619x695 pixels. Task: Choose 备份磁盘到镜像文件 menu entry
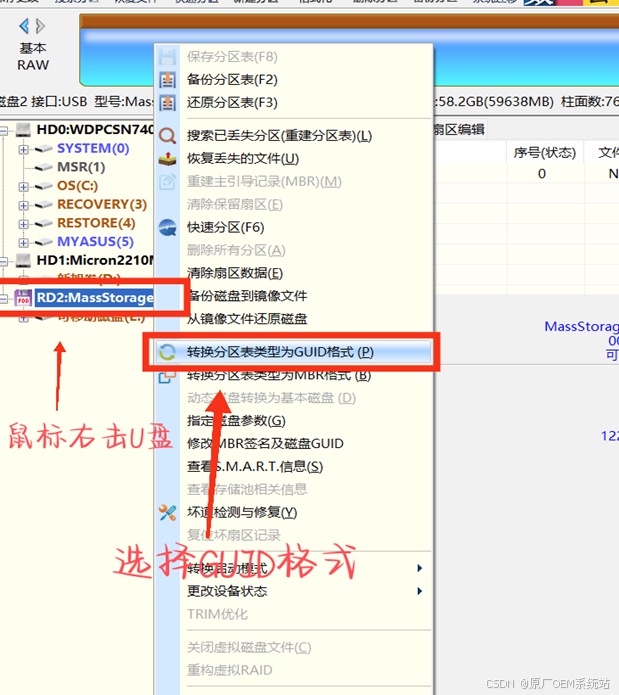(247, 296)
